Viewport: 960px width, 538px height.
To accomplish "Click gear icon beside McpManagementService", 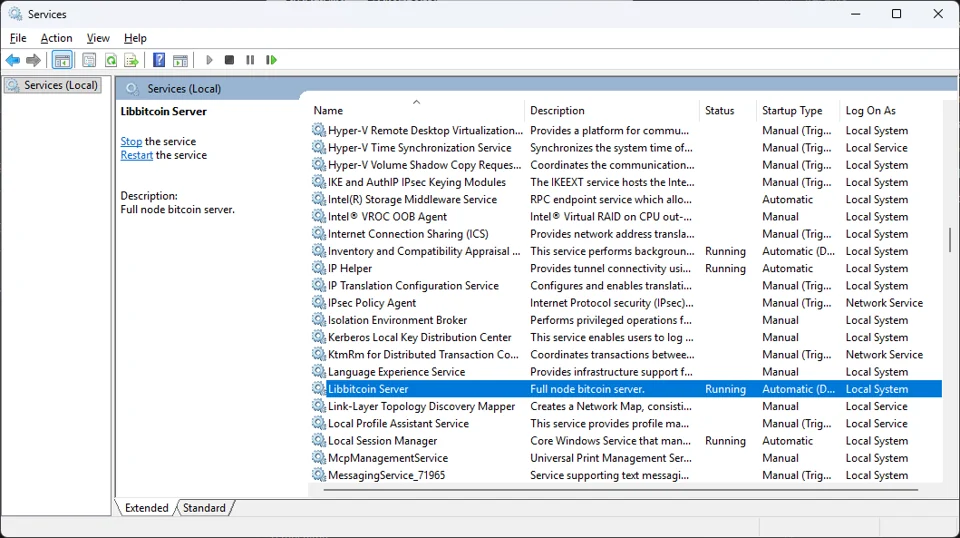I will 318,458.
